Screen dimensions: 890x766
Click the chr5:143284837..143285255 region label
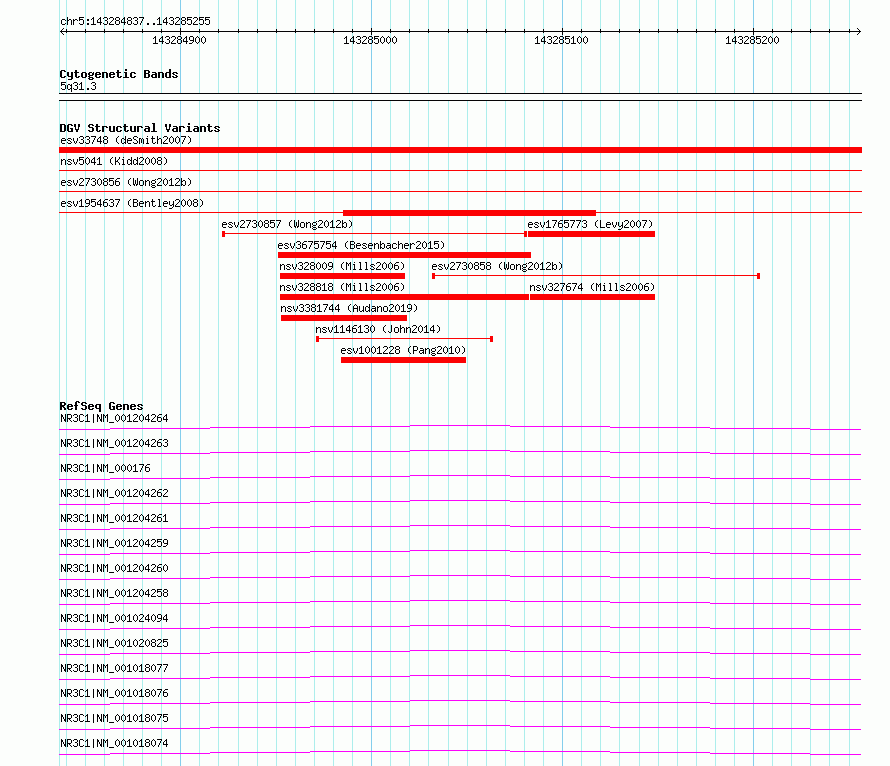coord(135,21)
